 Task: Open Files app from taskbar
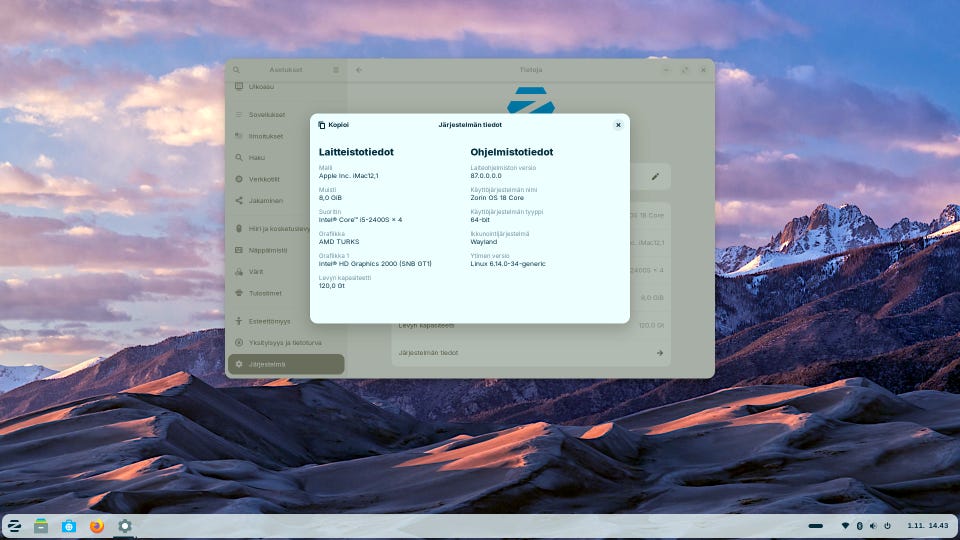tap(41, 526)
